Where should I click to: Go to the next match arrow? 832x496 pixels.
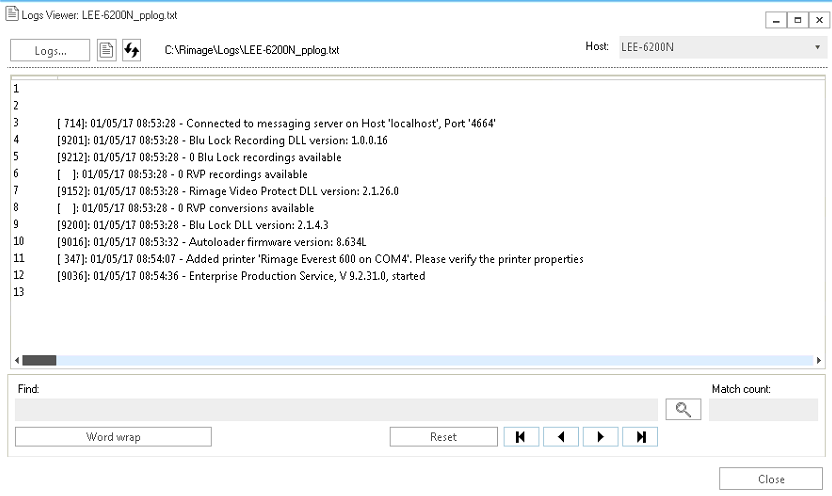coord(601,437)
